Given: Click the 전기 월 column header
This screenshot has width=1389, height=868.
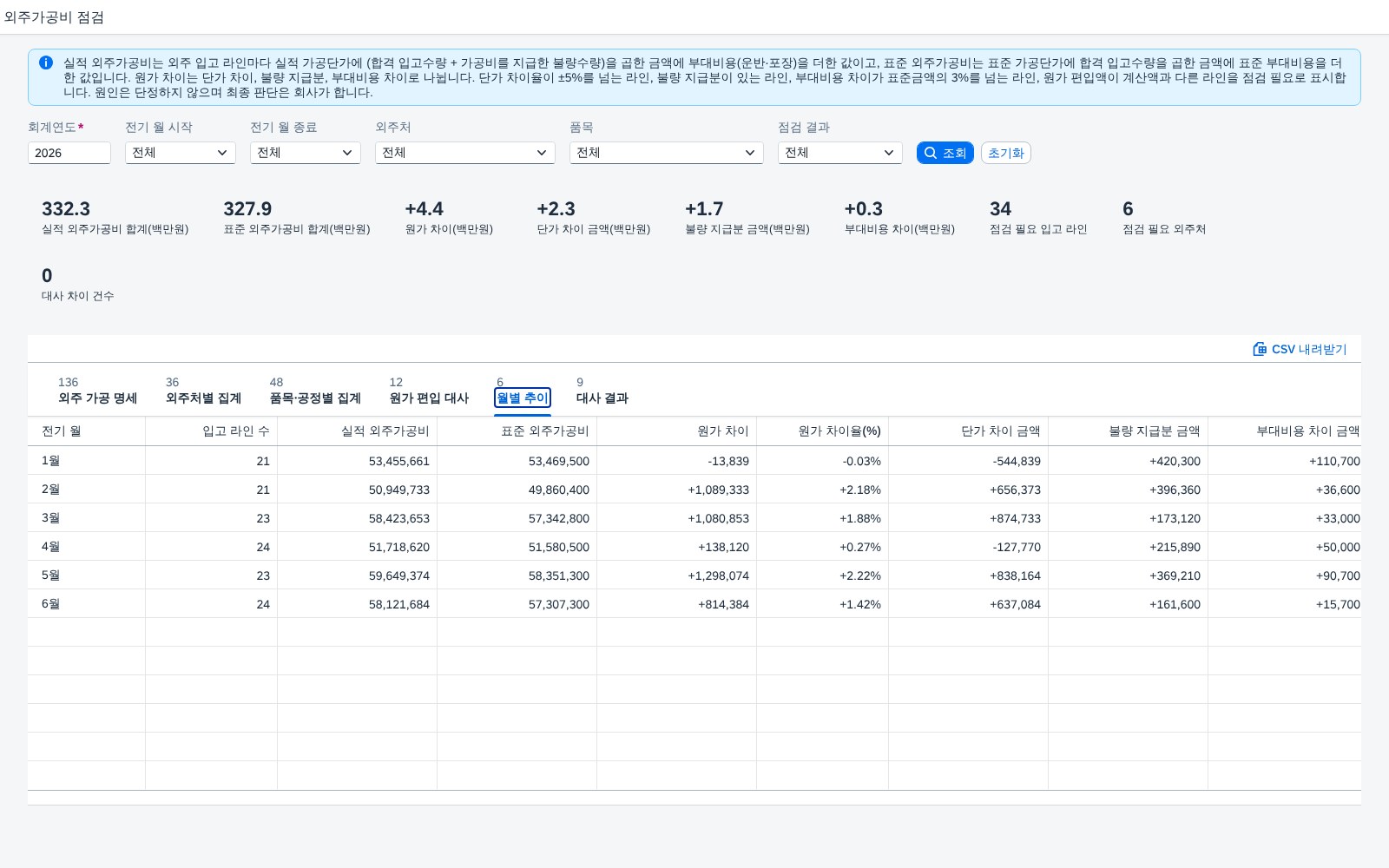Looking at the screenshot, I should pos(87,431).
